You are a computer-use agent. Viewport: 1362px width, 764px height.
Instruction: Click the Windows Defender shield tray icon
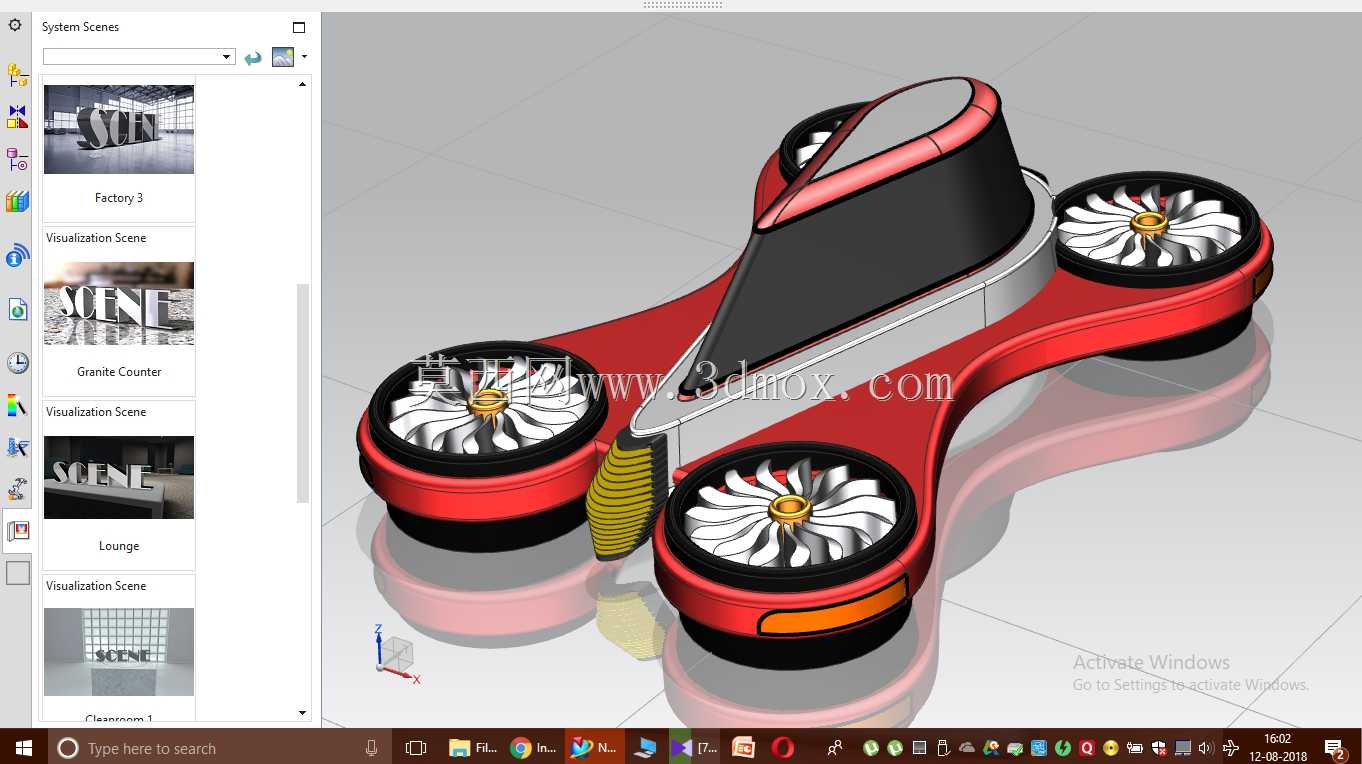(x=1159, y=747)
